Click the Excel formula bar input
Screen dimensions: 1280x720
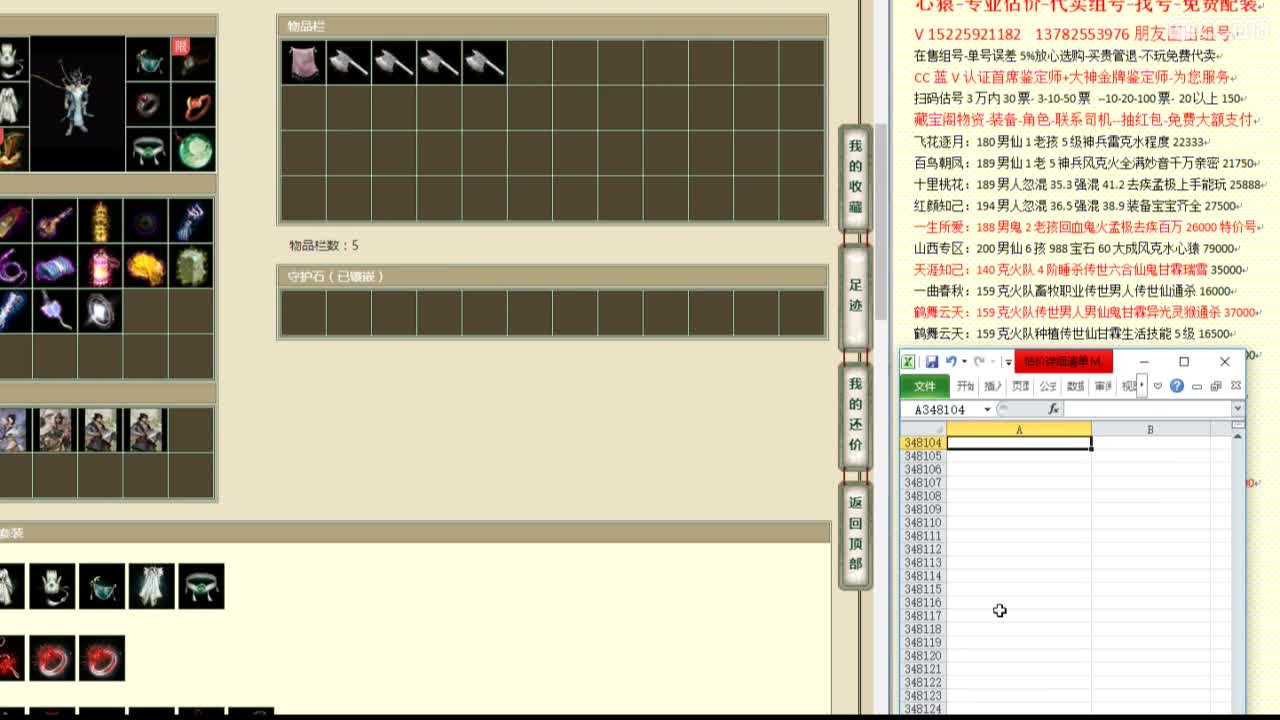[1147, 409]
